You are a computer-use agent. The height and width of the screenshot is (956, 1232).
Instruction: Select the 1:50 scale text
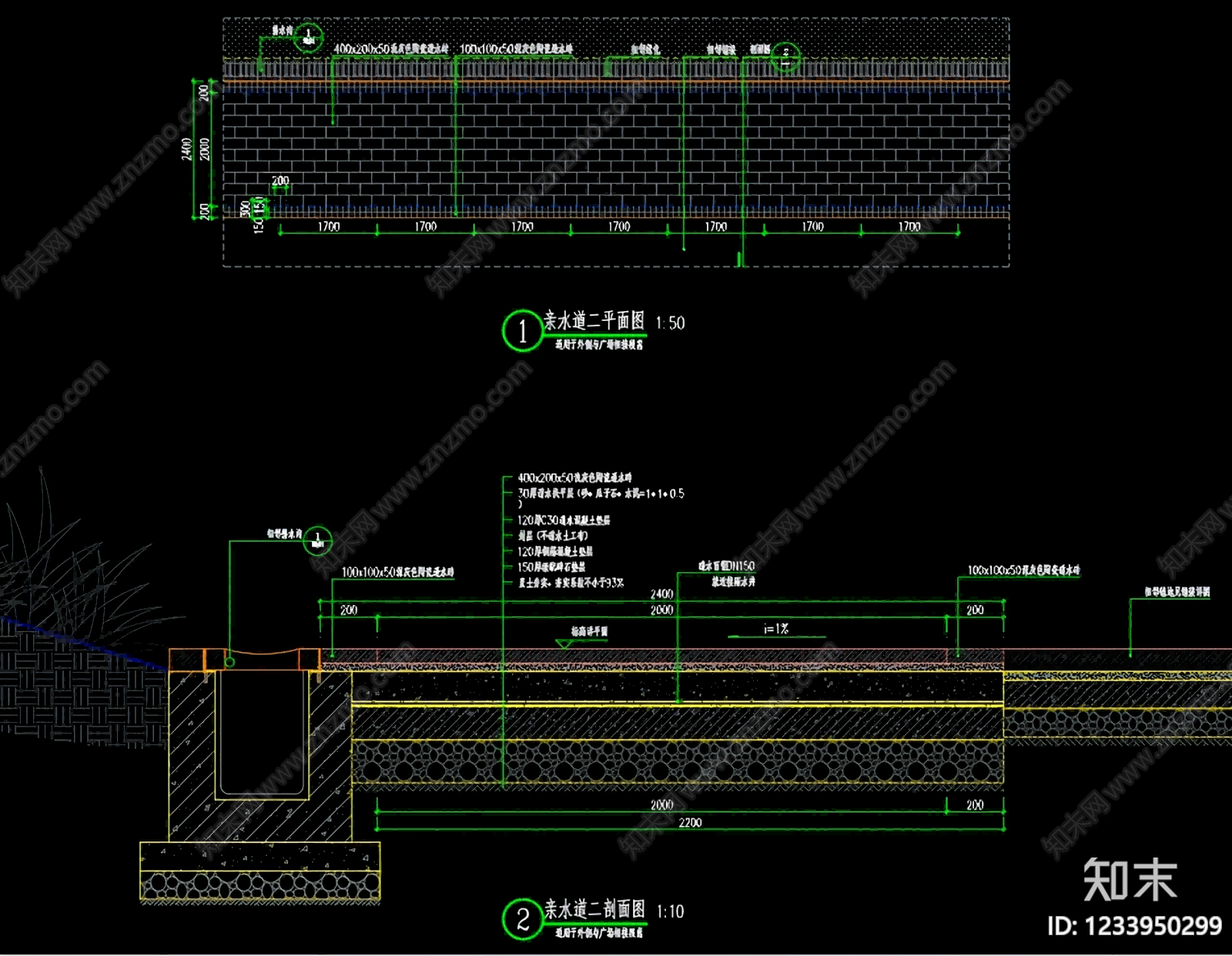(670, 323)
